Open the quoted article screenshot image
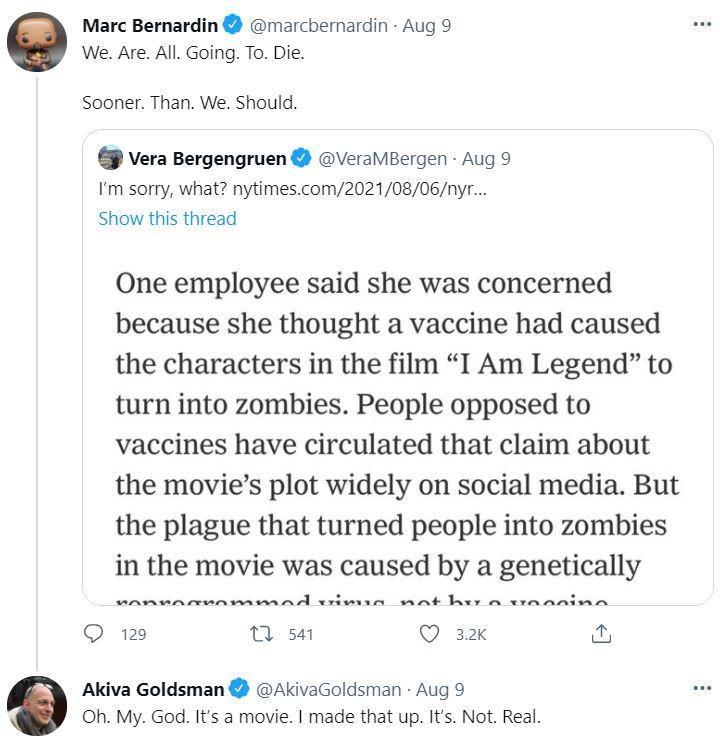Viewport: 720px width, 745px height. click(397, 430)
